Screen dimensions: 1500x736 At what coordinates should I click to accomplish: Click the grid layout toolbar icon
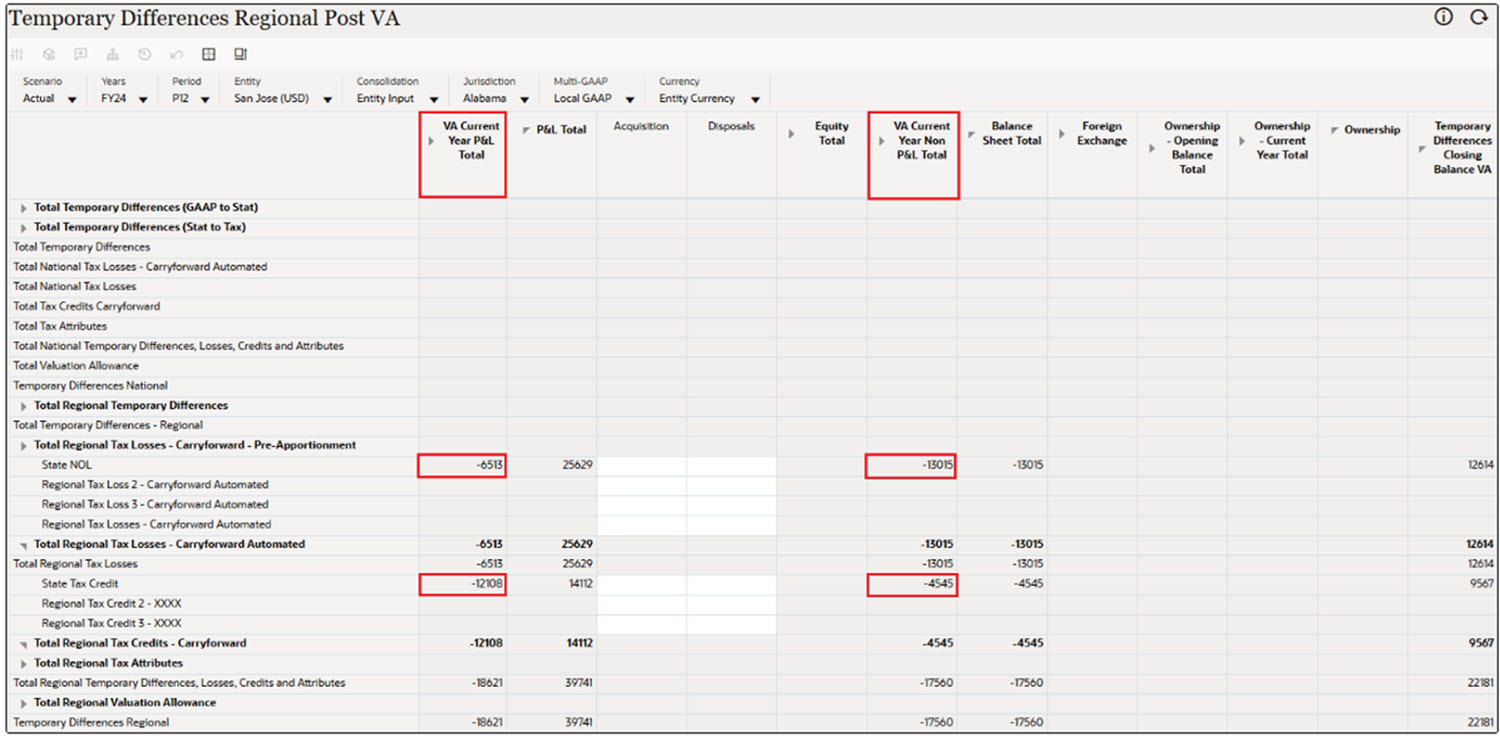click(x=209, y=54)
